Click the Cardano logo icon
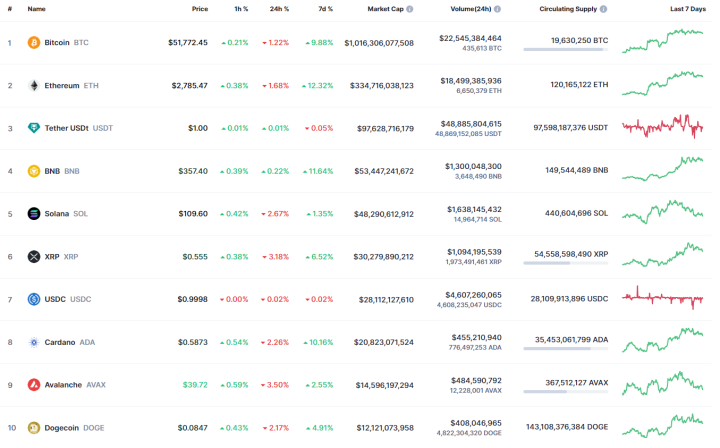This screenshot has width=720, height=448. [x=34, y=342]
